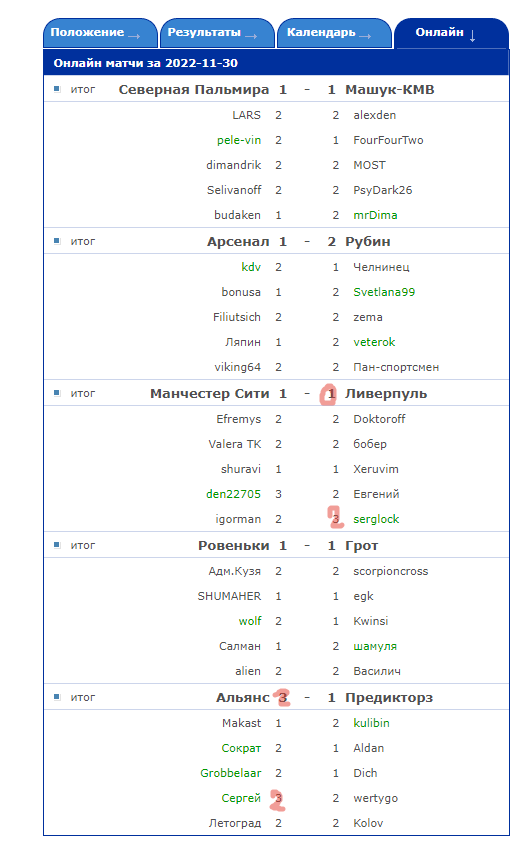Viewport: 522px width, 856px height.
Task: Select the Онлайн tab
Action: point(451,33)
